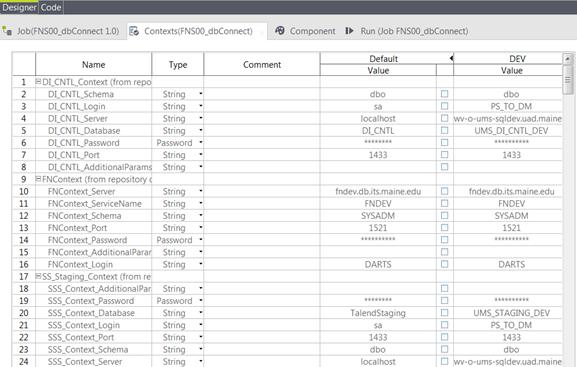Viewport: 577px width, 367px height.
Task: Close the Contexts(FNS00_dbConnect) tab
Action: coord(262,33)
